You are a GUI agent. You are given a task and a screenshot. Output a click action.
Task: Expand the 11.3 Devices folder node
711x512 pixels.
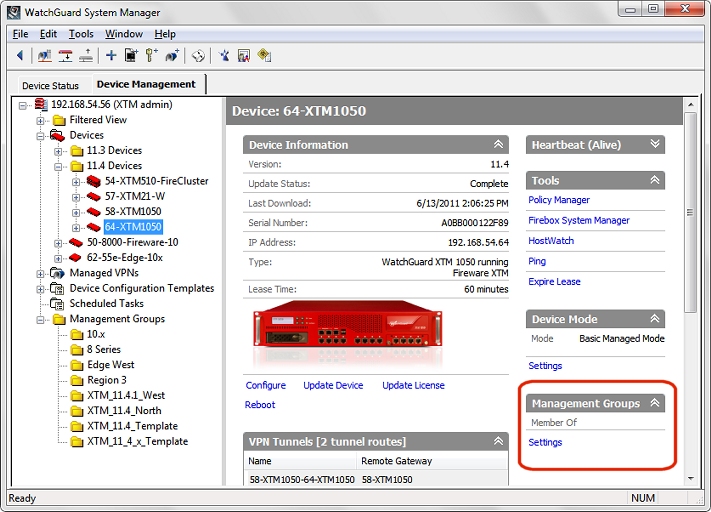(x=59, y=151)
